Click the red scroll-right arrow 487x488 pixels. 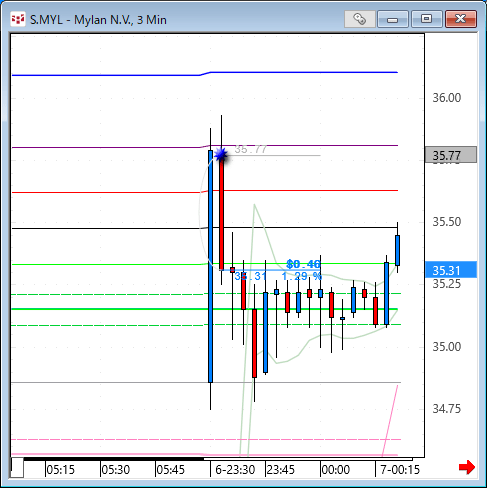467,467
